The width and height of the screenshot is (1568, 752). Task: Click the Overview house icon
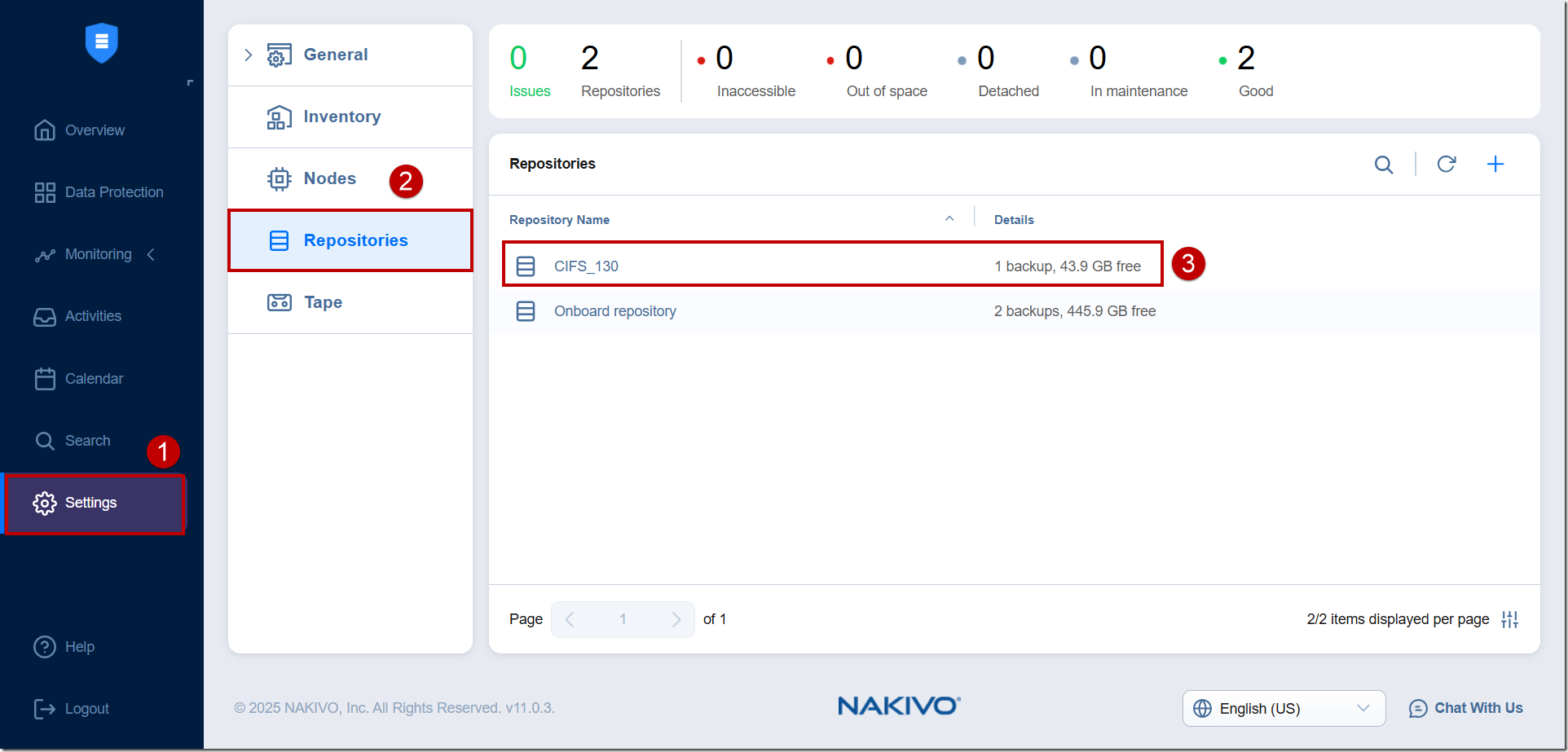click(45, 130)
